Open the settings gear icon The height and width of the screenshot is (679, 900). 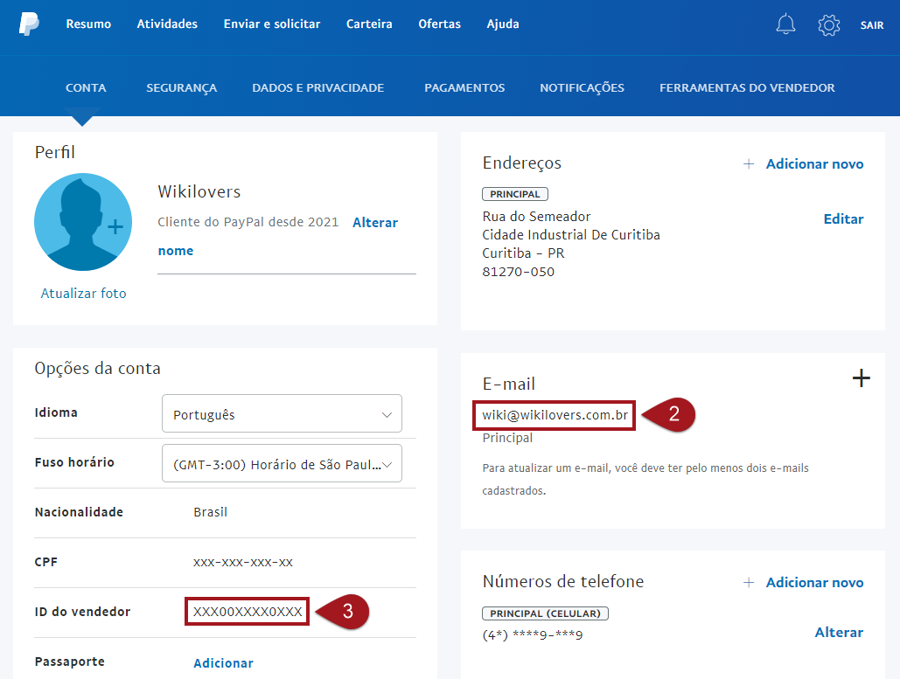click(x=829, y=25)
